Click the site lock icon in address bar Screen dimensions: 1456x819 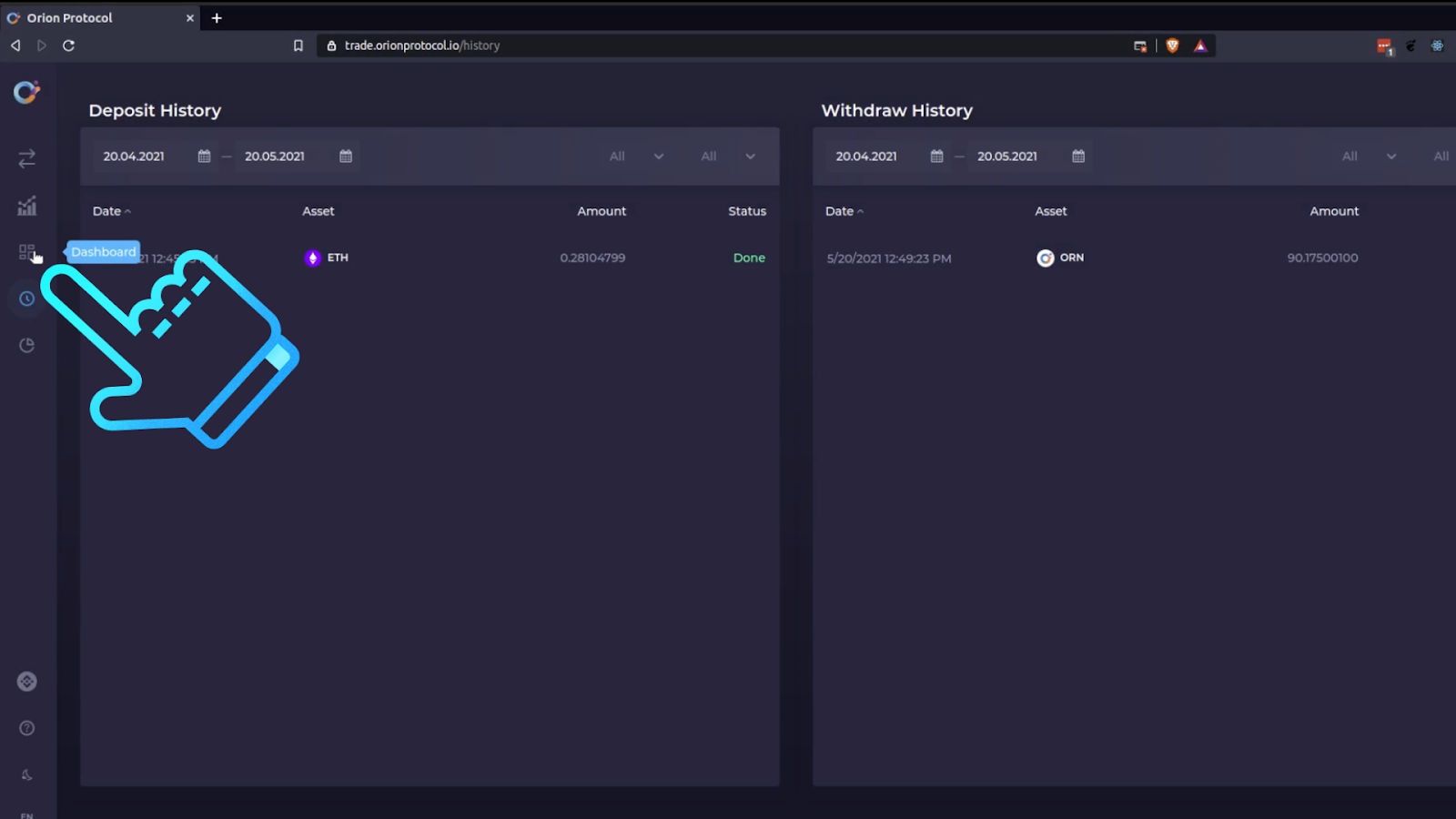click(x=331, y=45)
